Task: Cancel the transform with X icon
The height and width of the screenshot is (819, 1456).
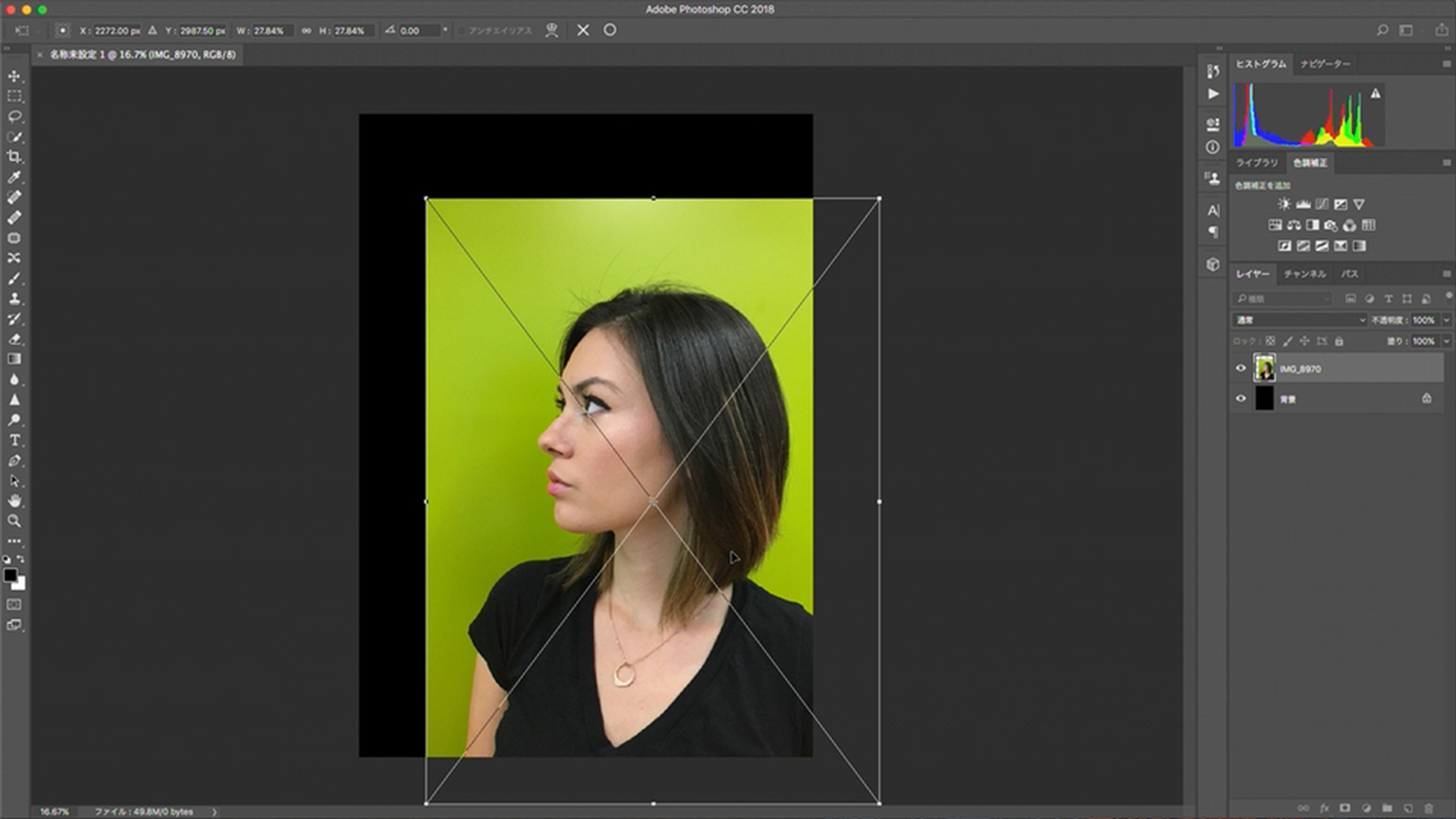Action: tap(582, 30)
